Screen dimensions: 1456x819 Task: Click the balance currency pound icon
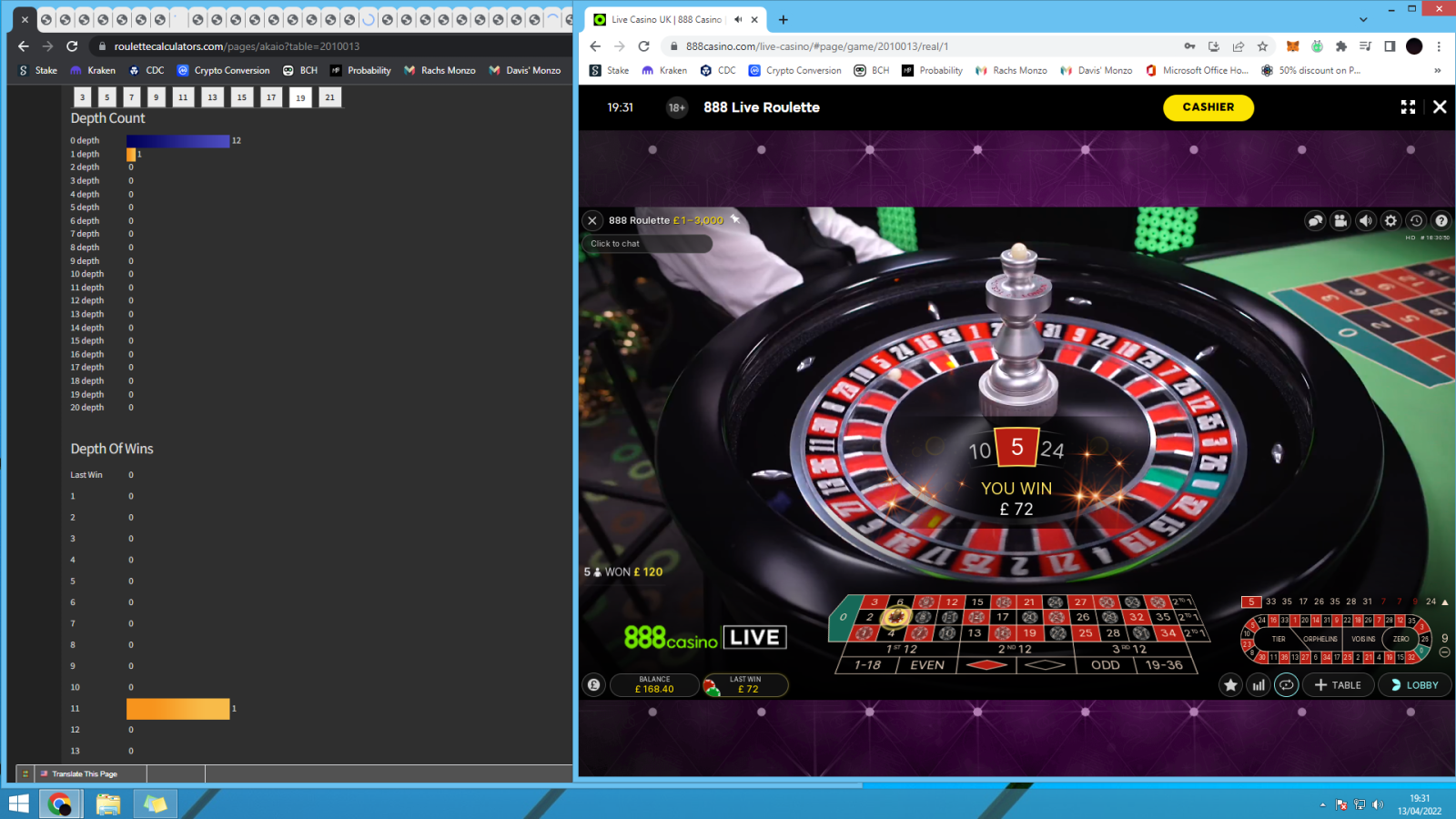click(x=594, y=685)
